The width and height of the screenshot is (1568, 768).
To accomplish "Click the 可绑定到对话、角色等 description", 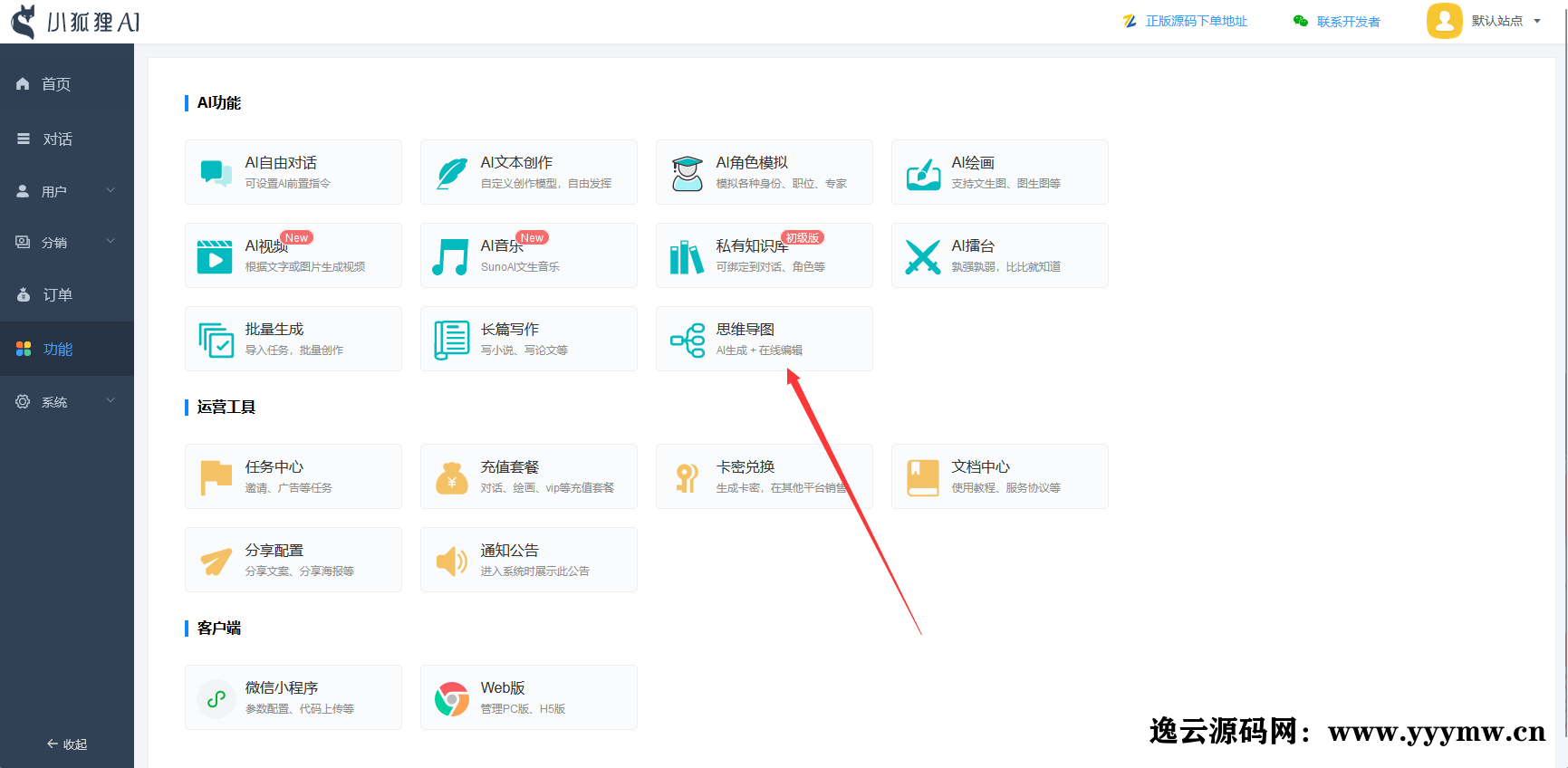I will (770, 267).
